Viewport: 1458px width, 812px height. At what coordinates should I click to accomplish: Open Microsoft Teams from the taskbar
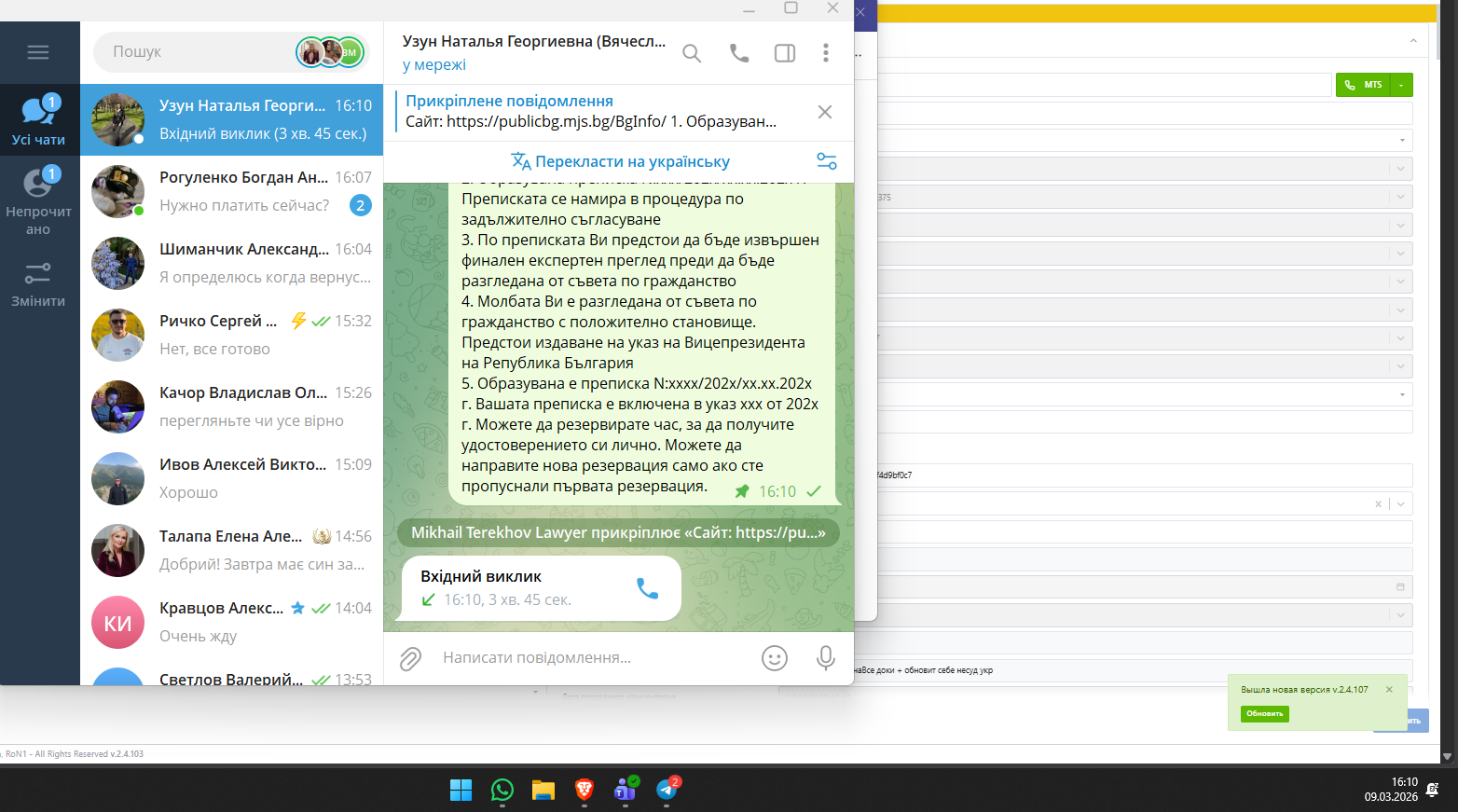[626, 790]
